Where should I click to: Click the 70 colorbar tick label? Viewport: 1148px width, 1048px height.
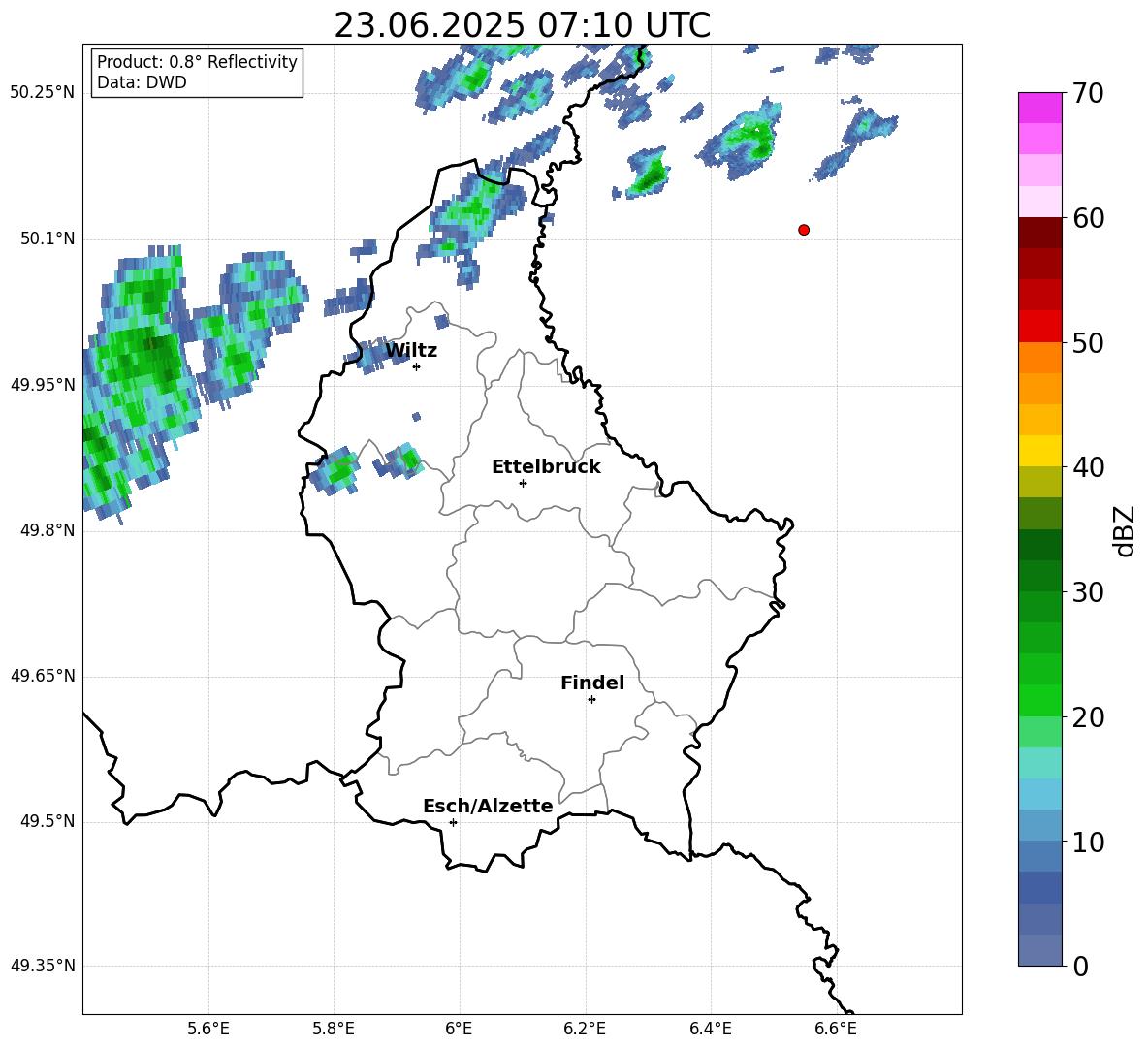(1088, 93)
